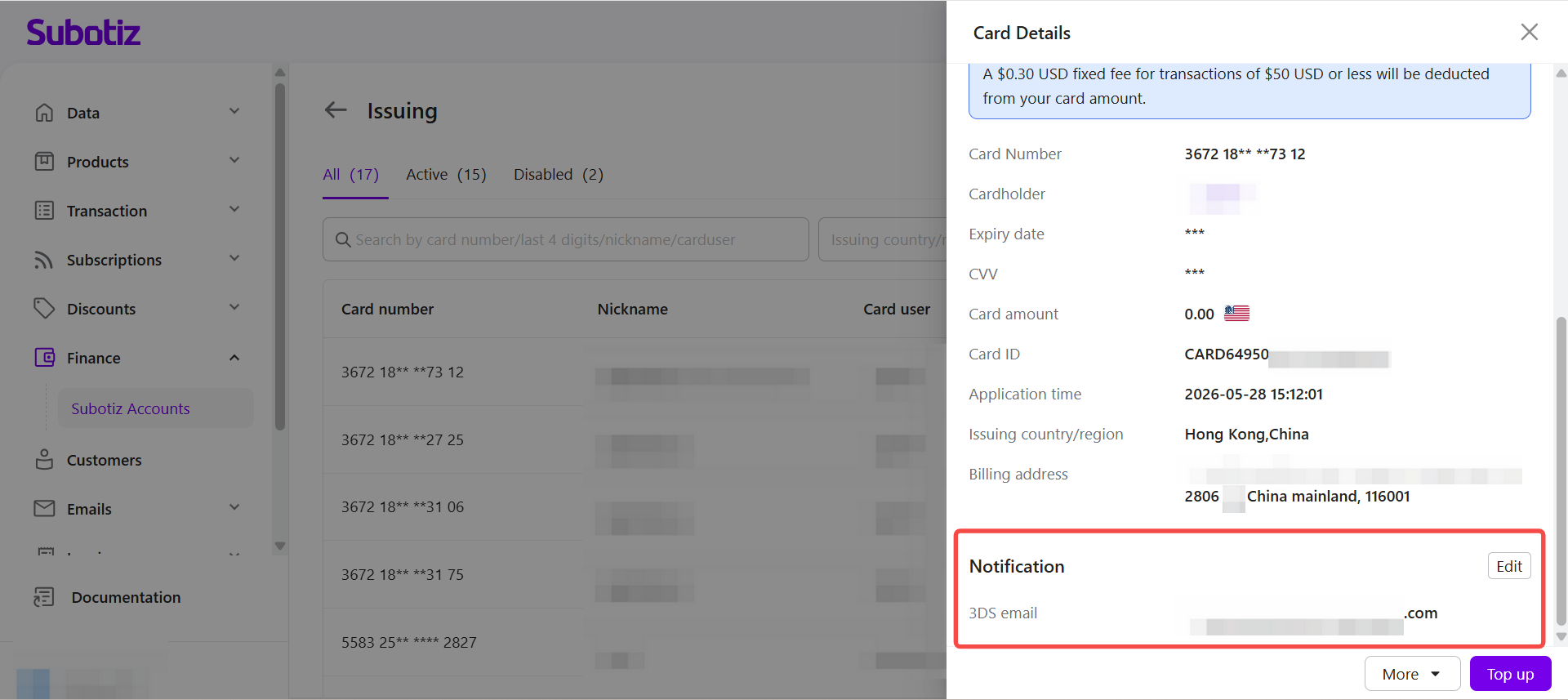Click the sidebar scrollbar down arrow
The width and height of the screenshot is (1568, 700).
[x=280, y=546]
